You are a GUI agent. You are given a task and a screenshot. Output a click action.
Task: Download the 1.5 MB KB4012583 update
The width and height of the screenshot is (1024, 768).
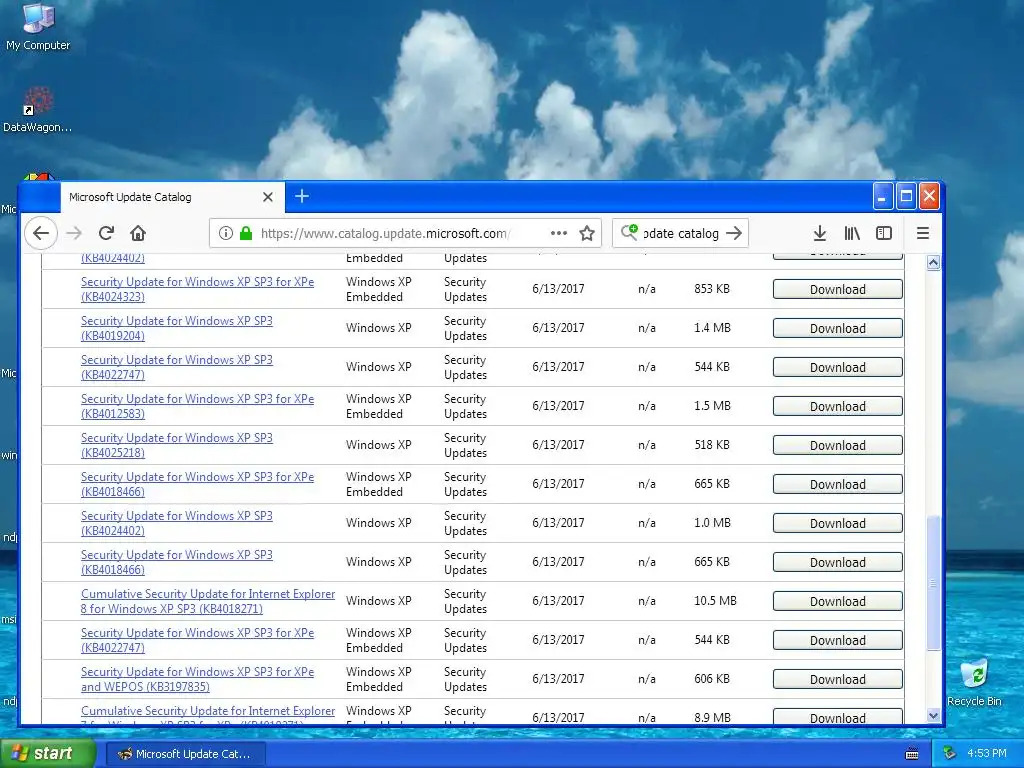pyautogui.click(x=838, y=406)
